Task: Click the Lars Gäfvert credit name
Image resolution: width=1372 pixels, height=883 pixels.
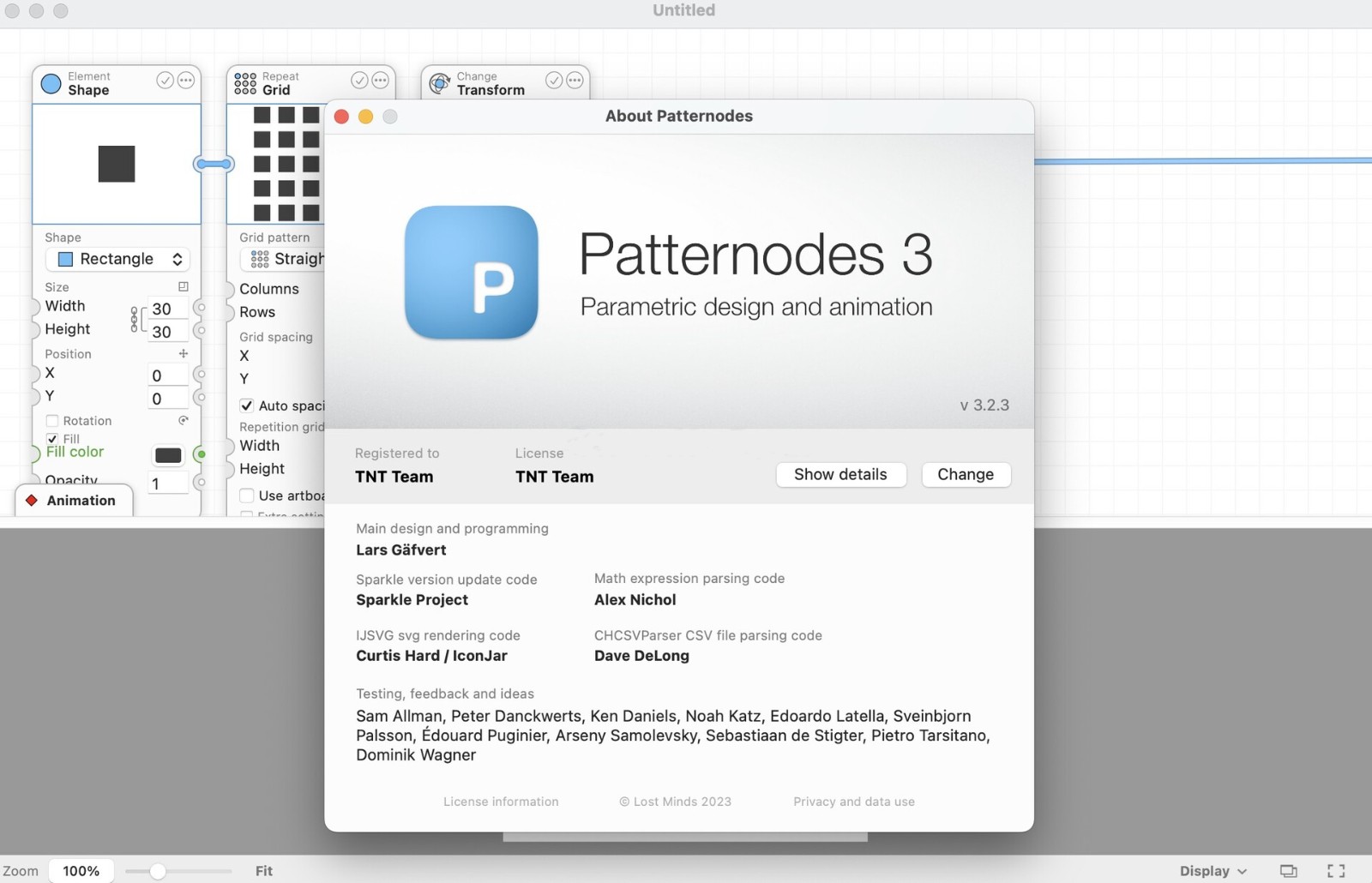Action: pos(401,550)
